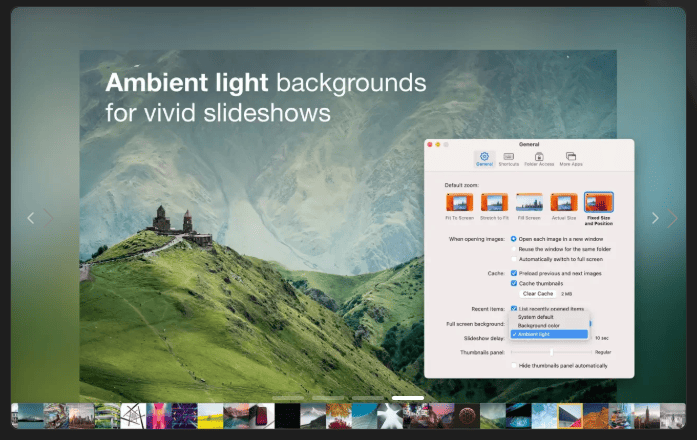This screenshot has width=697, height=440.
Task: Open the tall tower skyline thumbnail
Action: pos(647,416)
